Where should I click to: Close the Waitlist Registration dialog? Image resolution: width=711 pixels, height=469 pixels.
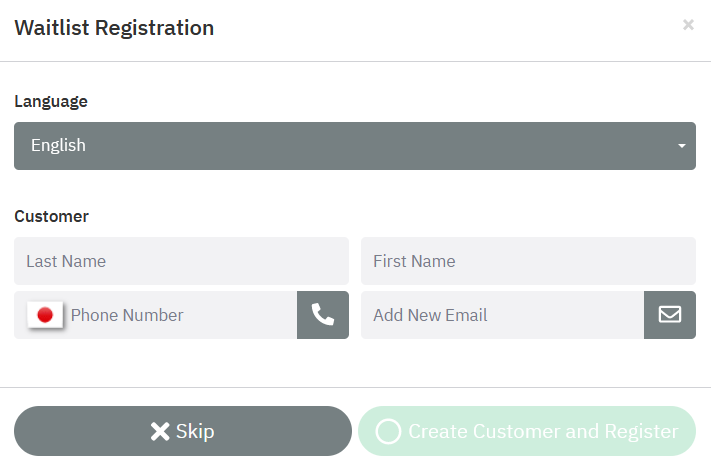(688, 25)
